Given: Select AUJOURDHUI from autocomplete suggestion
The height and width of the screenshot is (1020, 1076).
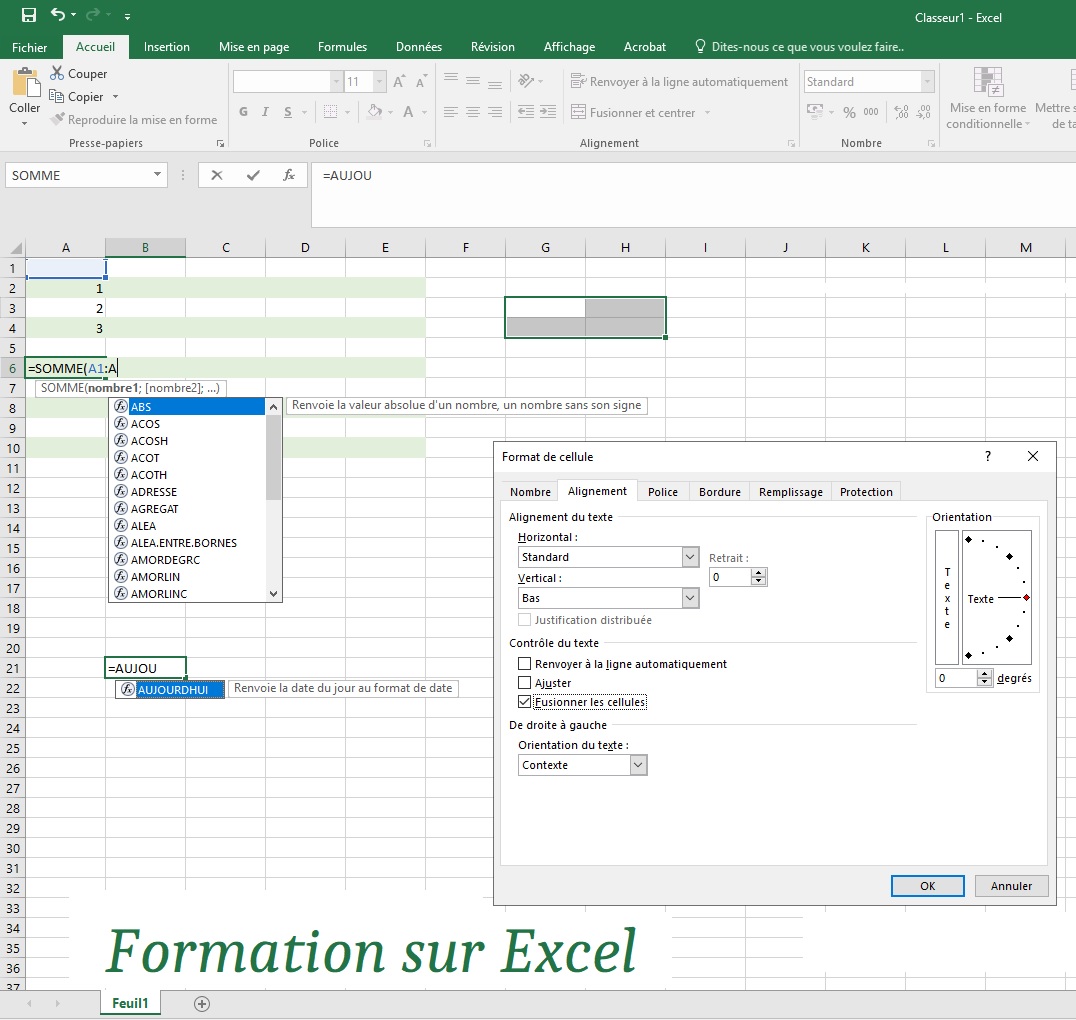Looking at the screenshot, I should tap(172, 689).
